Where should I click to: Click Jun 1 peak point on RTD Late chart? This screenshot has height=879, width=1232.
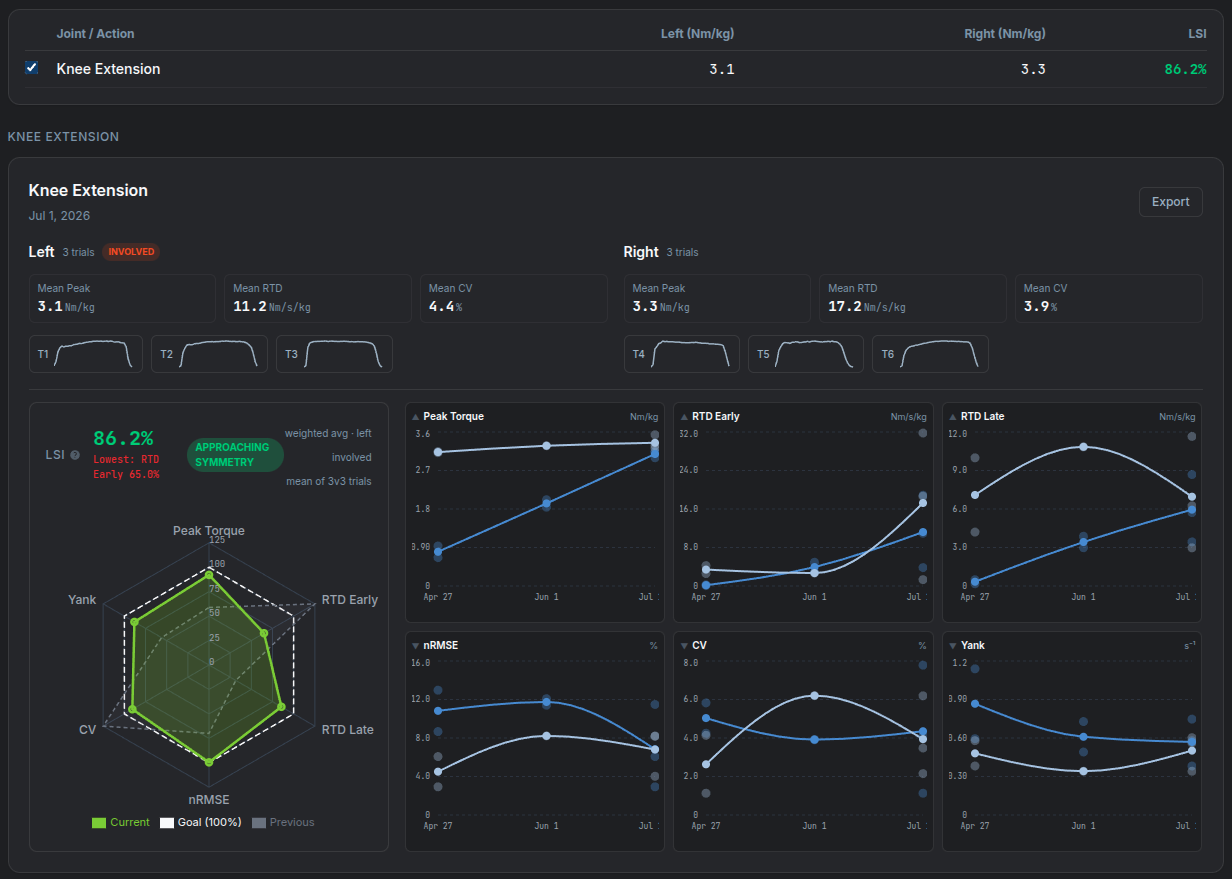click(1083, 447)
